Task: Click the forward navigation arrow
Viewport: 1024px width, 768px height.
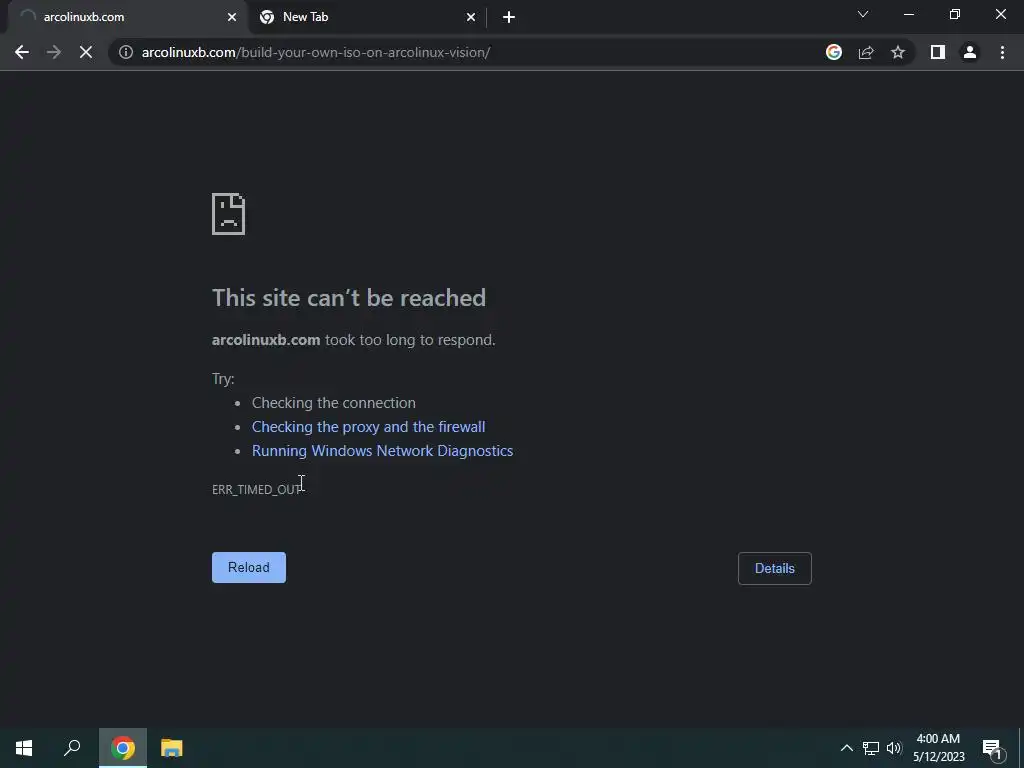Action: coord(54,52)
